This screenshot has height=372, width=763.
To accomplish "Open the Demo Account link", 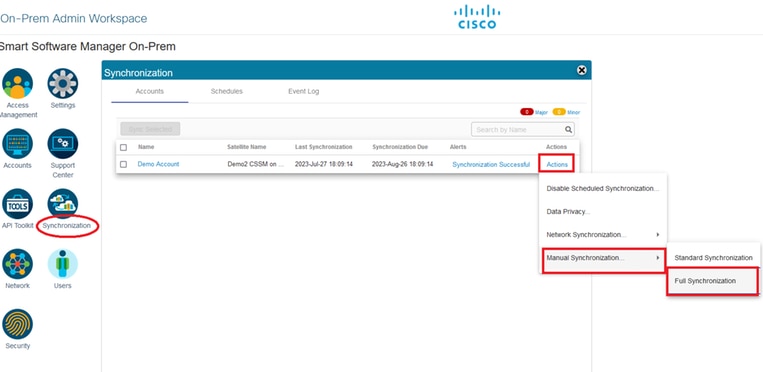I will [x=158, y=164].
